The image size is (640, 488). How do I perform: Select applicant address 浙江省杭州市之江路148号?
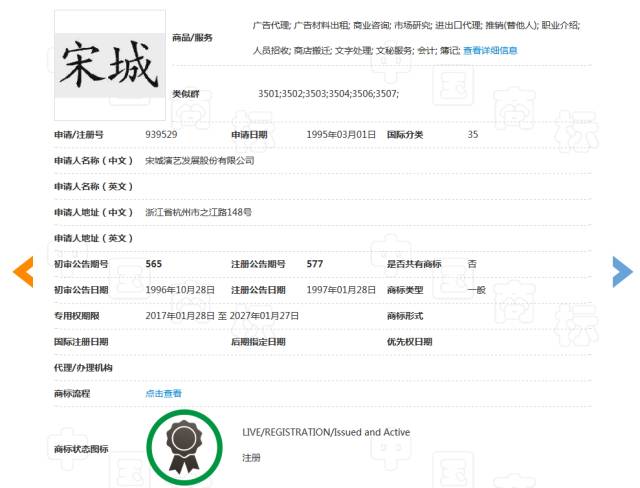tap(198, 212)
